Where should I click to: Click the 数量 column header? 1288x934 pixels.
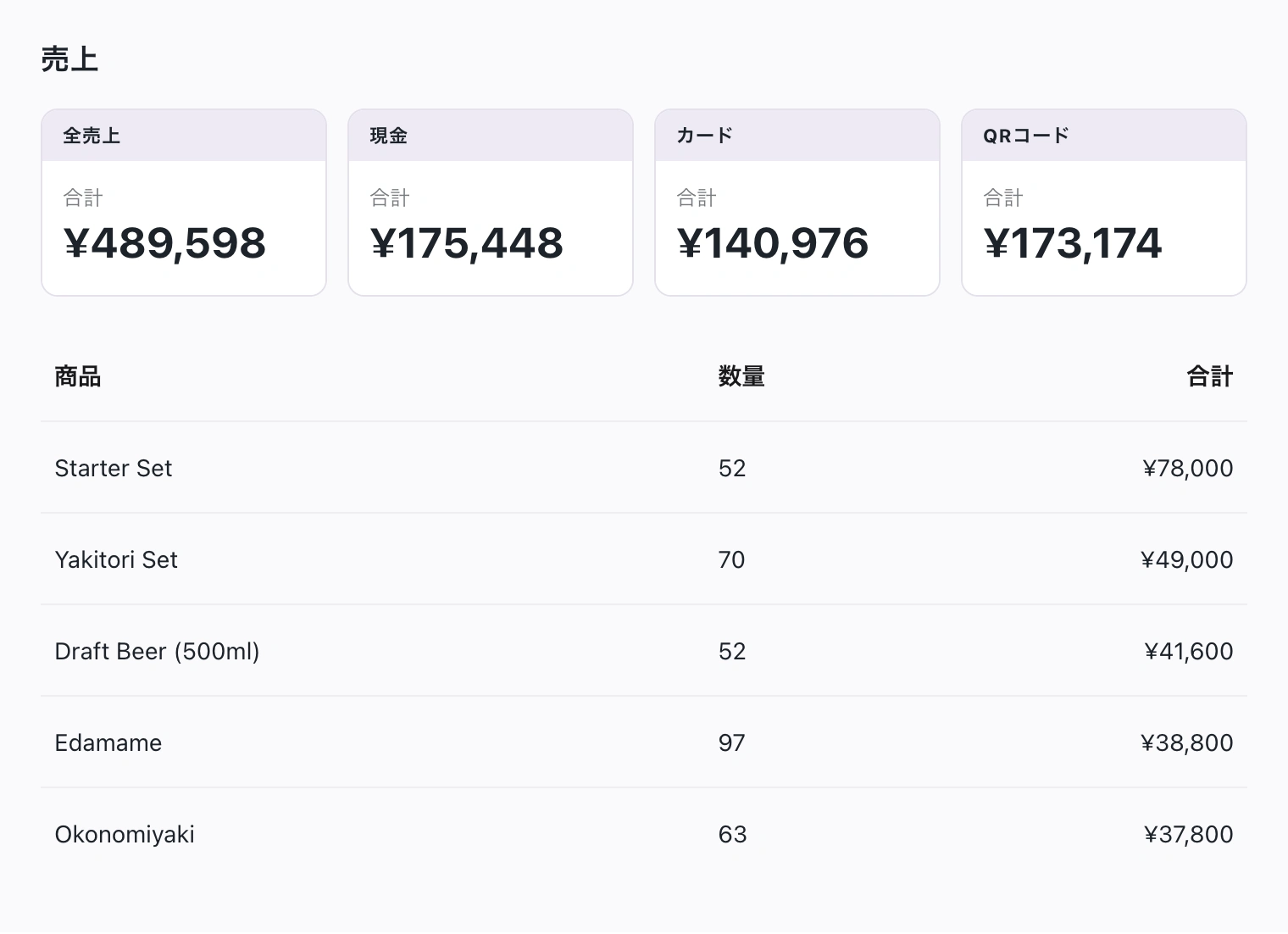point(741,376)
